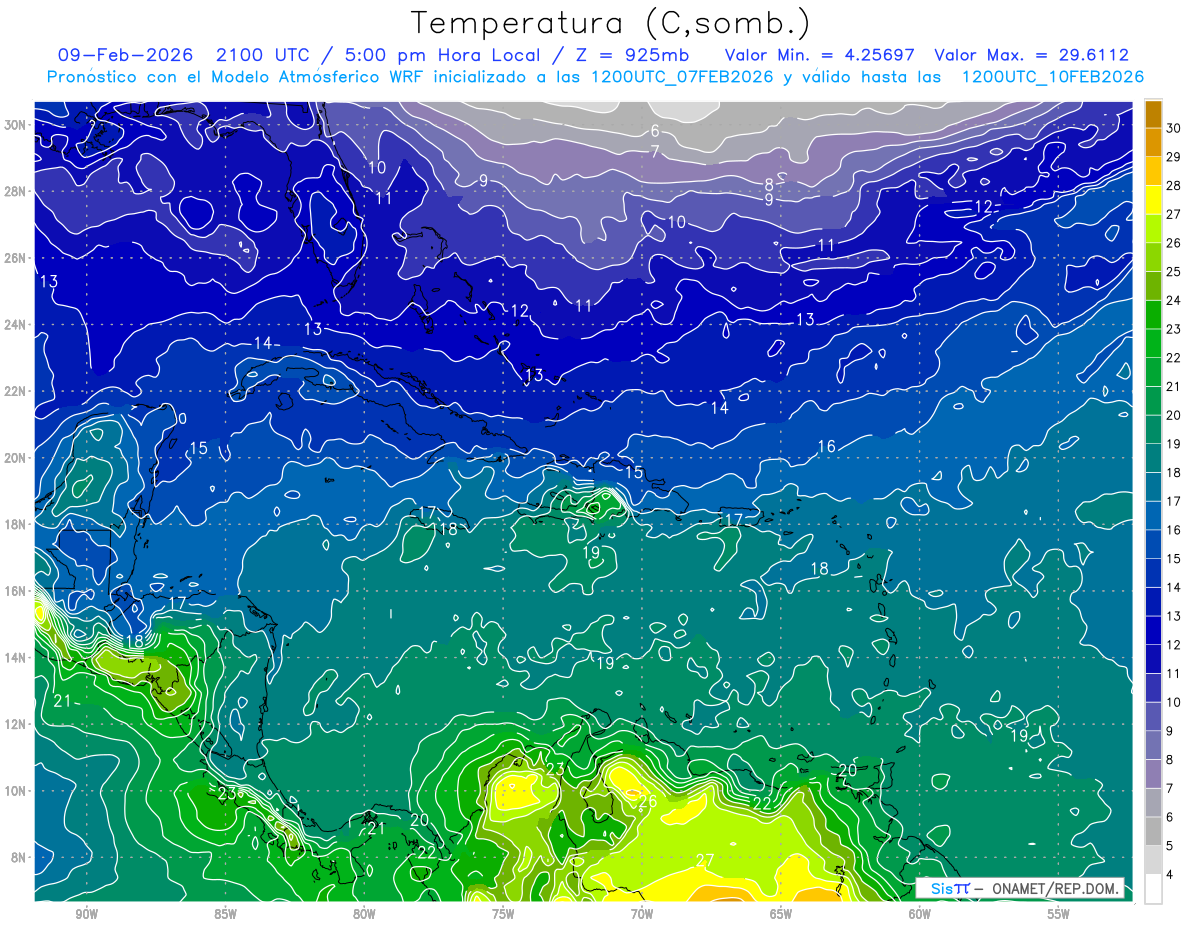Click the "26N" latitude label
The width and height of the screenshot is (1200, 927).
16,258
